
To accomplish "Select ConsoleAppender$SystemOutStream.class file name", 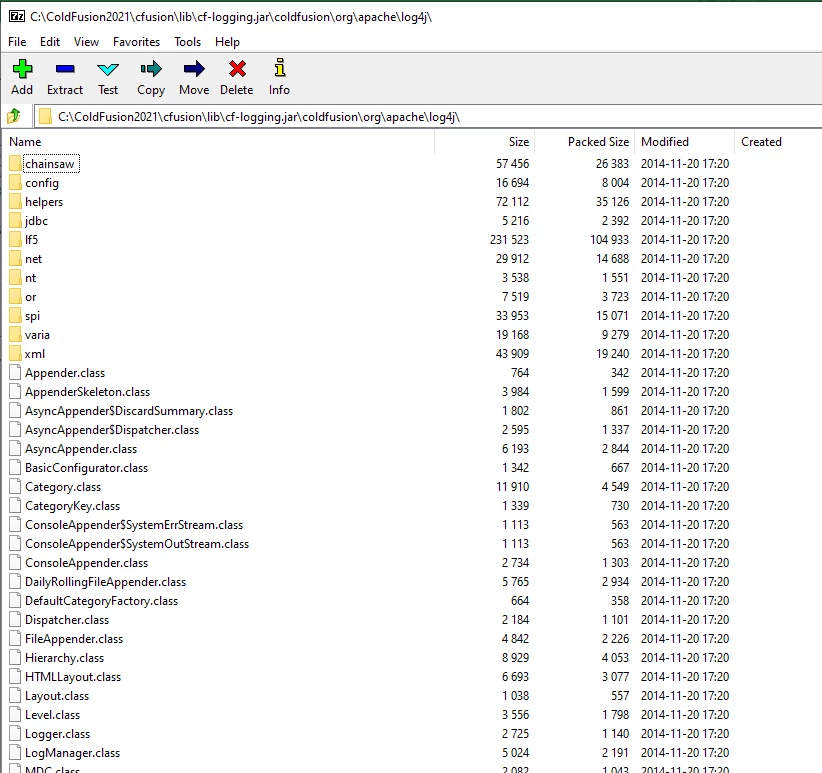I will point(137,544).
